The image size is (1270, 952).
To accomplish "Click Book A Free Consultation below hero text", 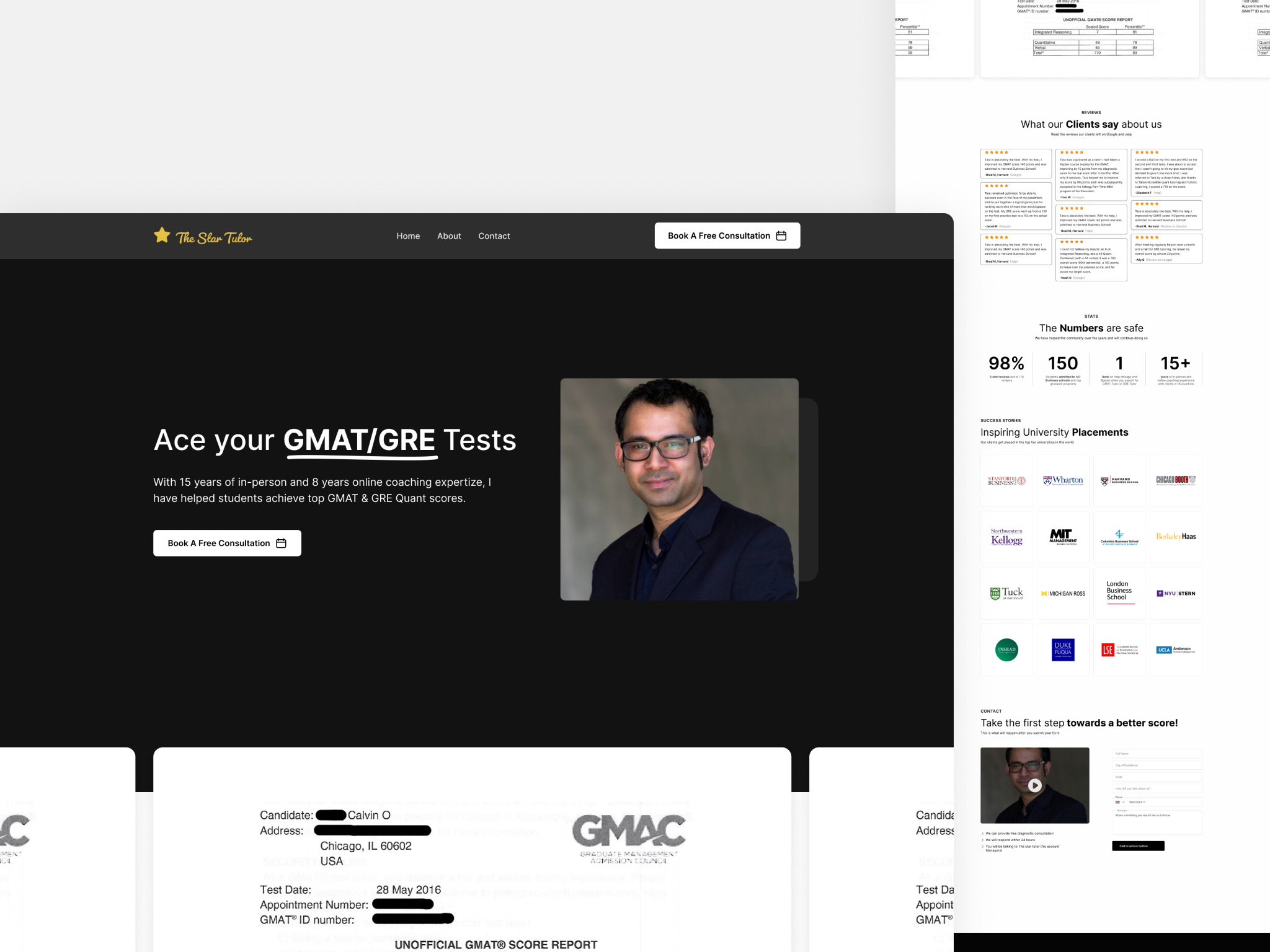I will pyautogui.click(x=227, y=543).
